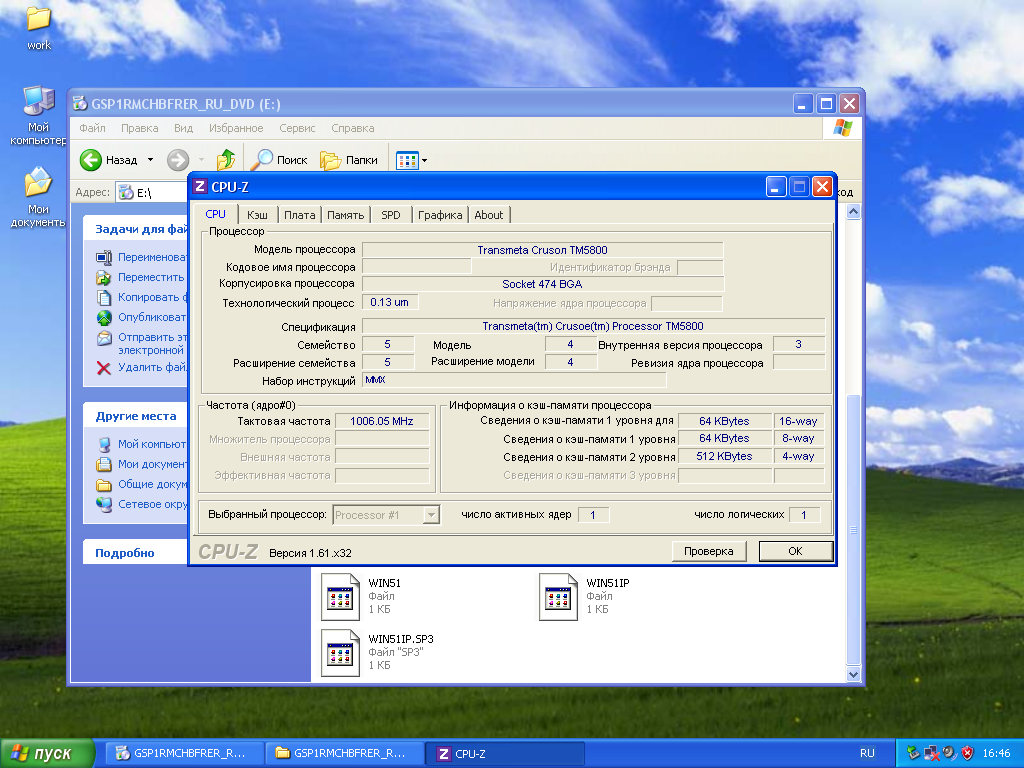Click the RU language indicator in taskbar

point(867,753)
